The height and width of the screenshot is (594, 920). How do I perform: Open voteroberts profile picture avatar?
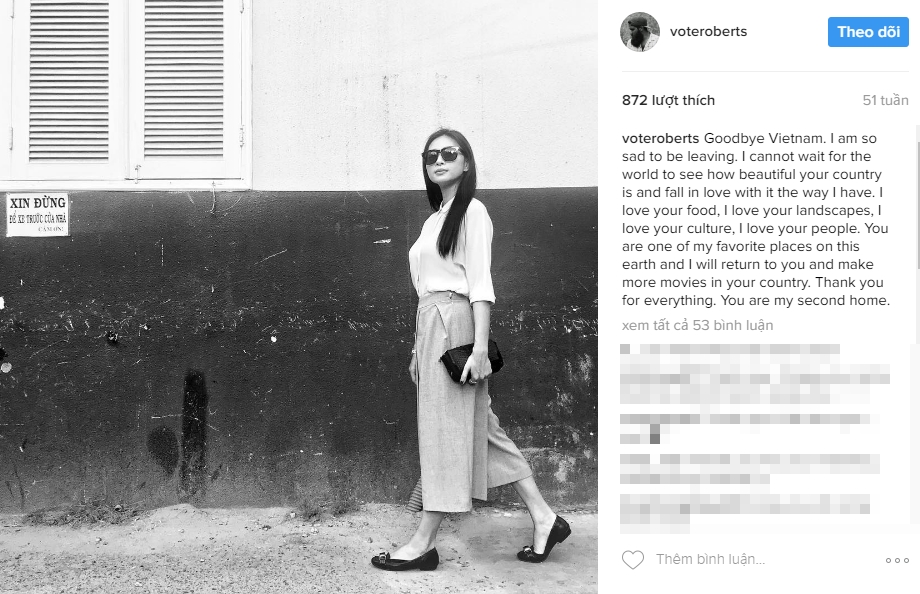click(x=640, y=32)
